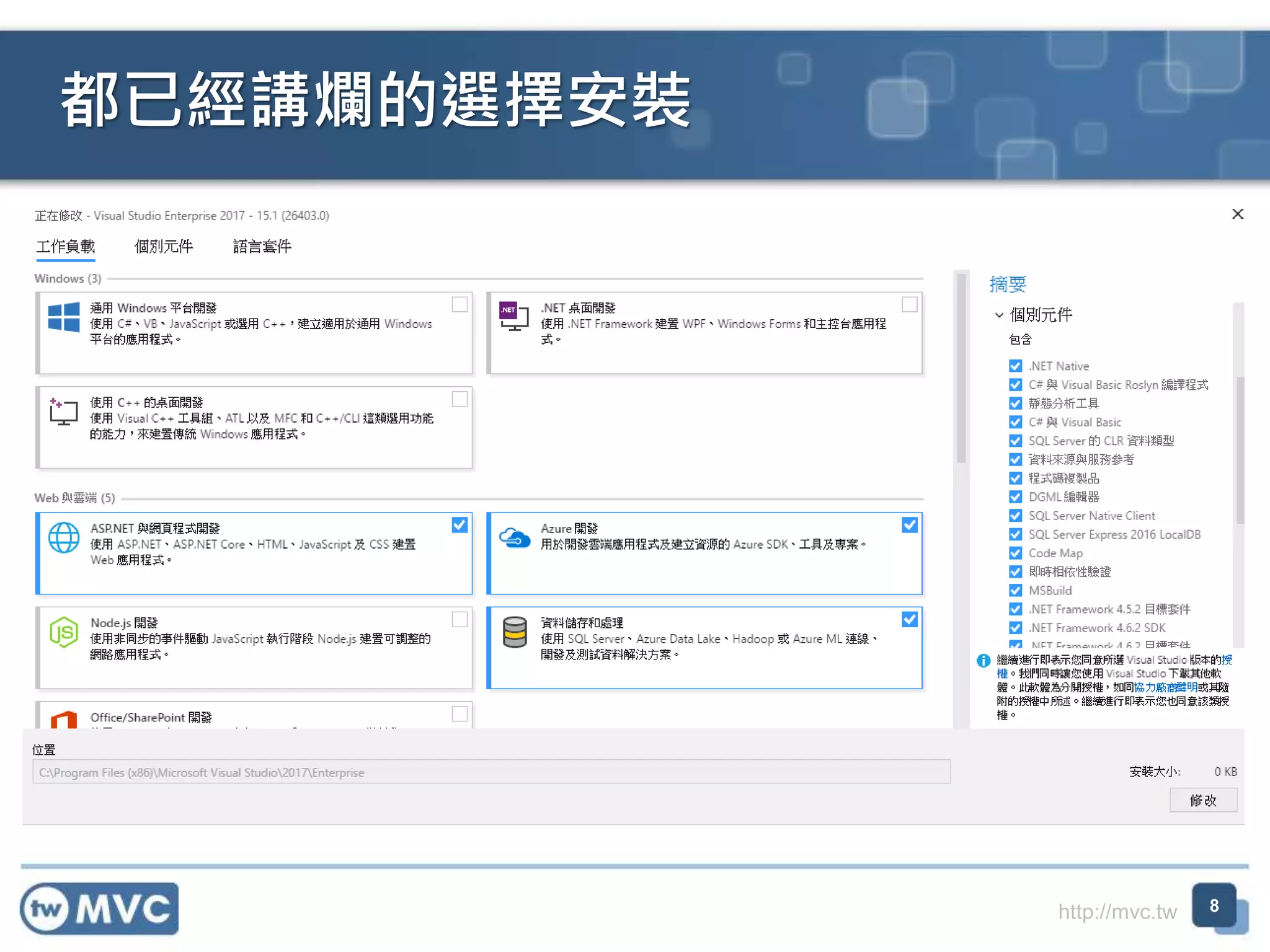The height and width of the screenshot is (952, 1270).
Task: Click the .NET desktop development icon
Action: point(513,316)
